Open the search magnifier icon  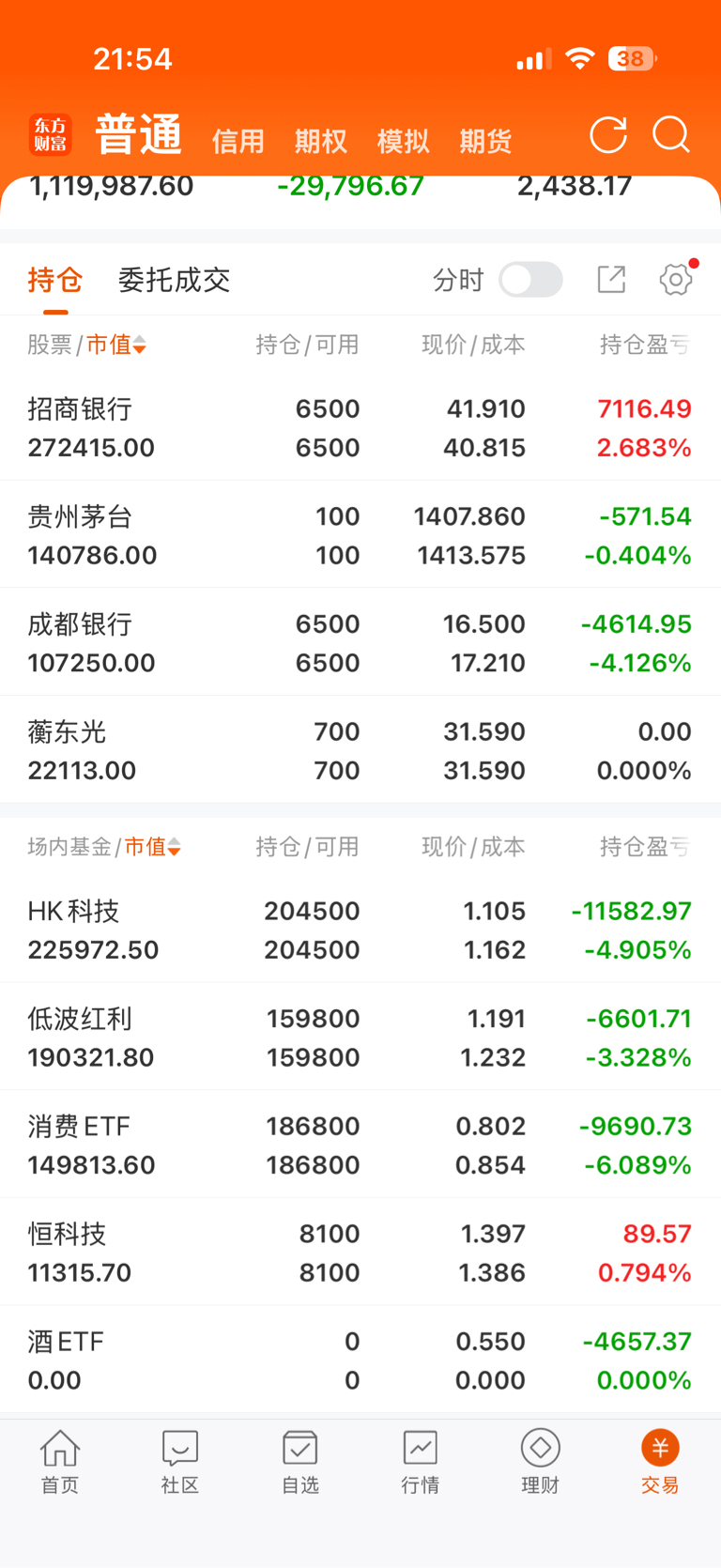point(671,136)
